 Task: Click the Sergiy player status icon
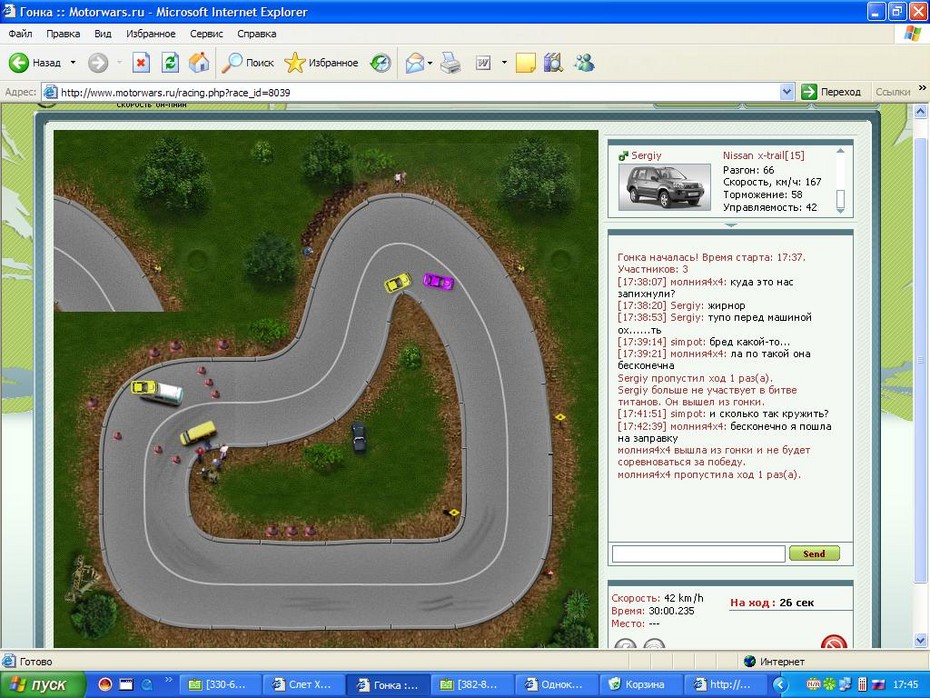point(623,155)
